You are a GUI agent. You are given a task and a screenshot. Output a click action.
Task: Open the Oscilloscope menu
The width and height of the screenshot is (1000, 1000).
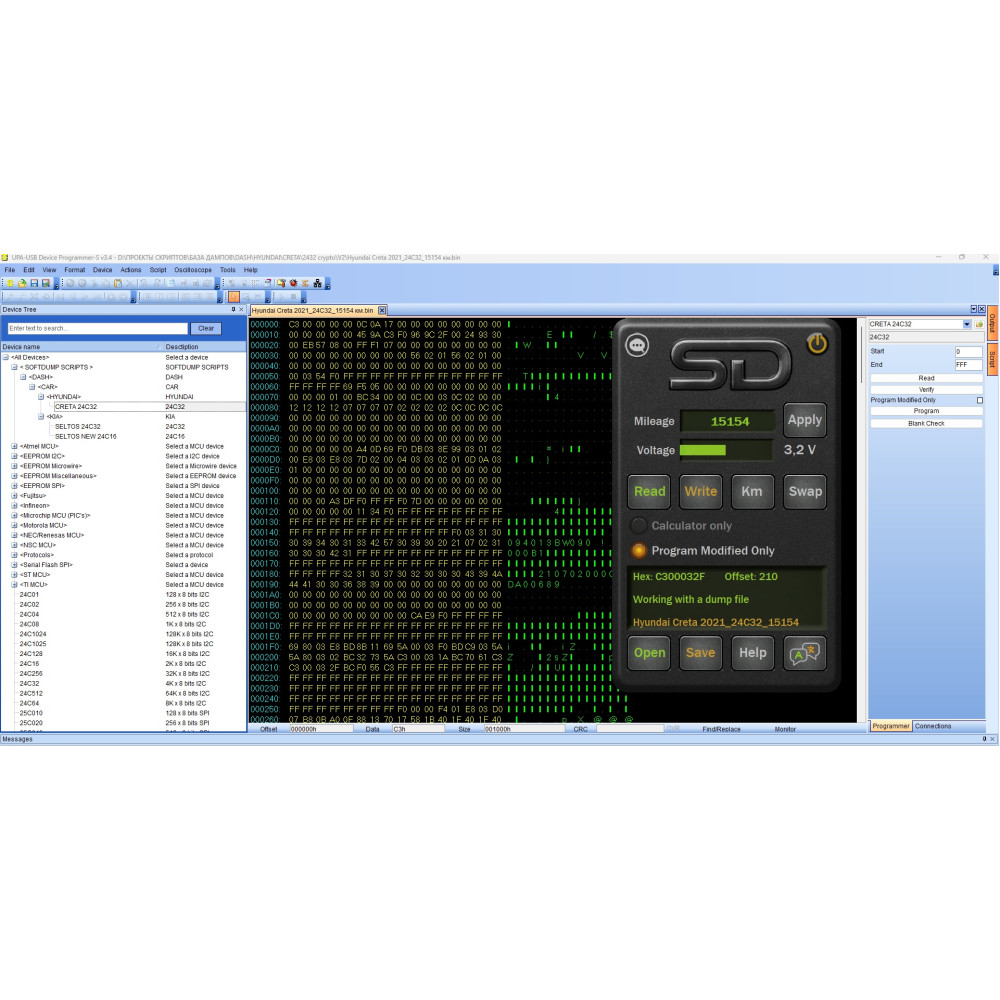click(x=193, y=270)
